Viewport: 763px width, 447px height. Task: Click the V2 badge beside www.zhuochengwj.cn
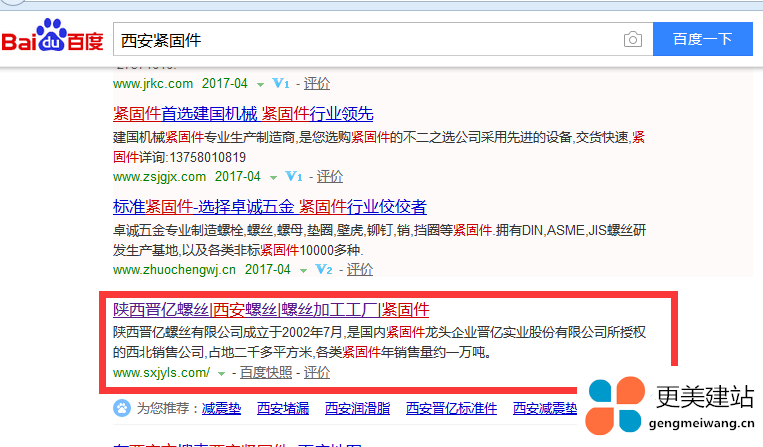click(324, 269)
